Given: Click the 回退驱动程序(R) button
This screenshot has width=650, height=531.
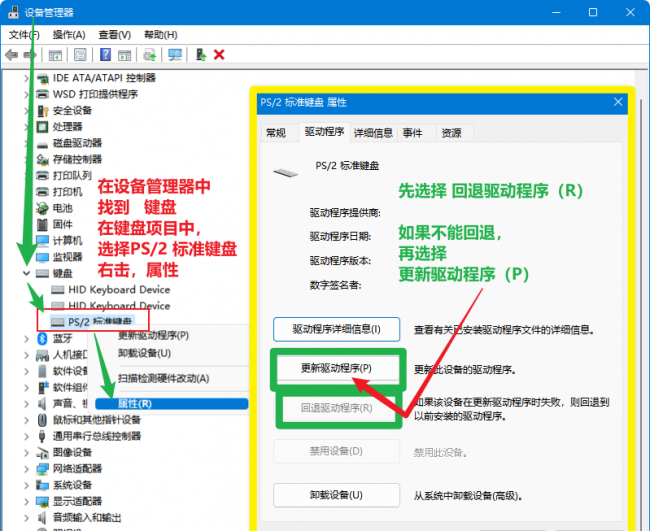Looking at the screenshot, I should pyautogui.click(x=336, y=408).
